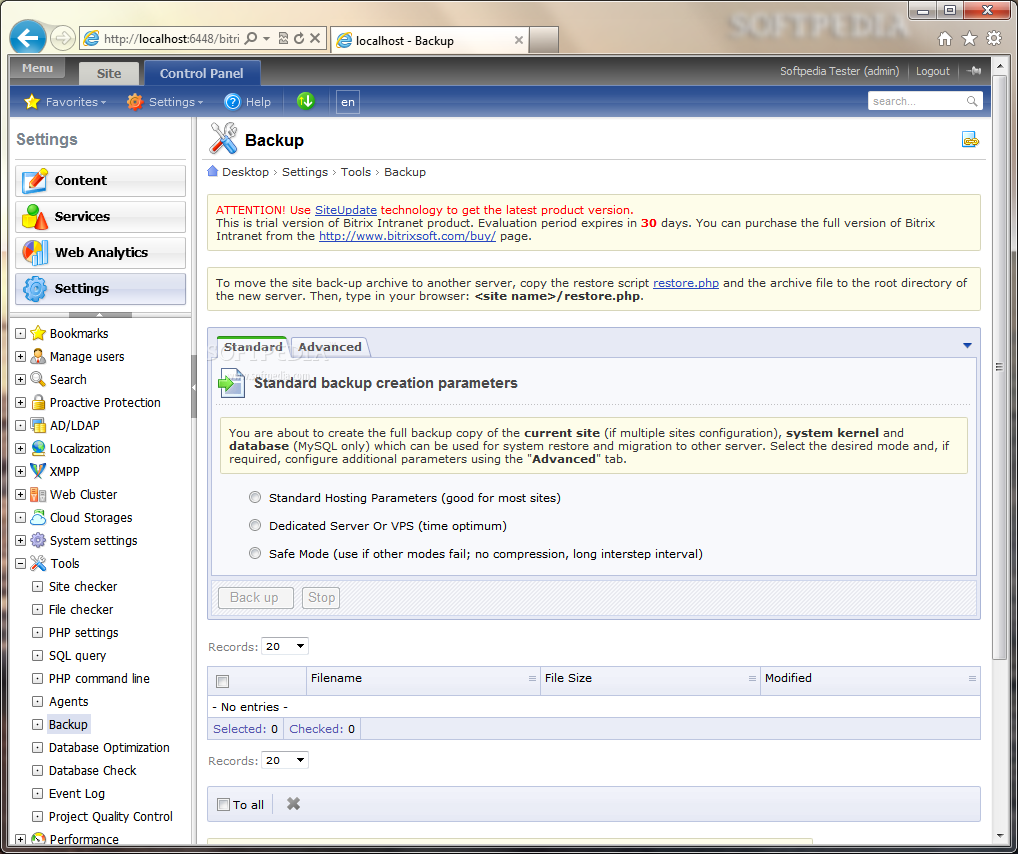Collapse tab panel with blue triangle
The image size is (1018, 854).
pos(967,345)
